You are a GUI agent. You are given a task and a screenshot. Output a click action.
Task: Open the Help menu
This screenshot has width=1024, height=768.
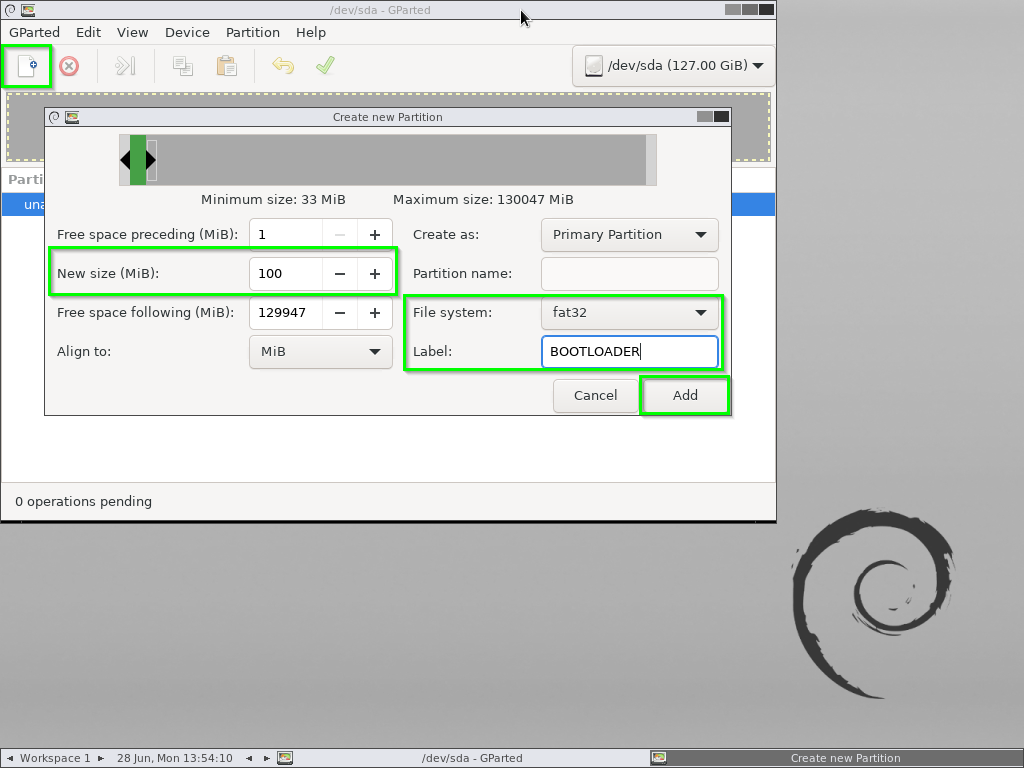coord(311,33)
